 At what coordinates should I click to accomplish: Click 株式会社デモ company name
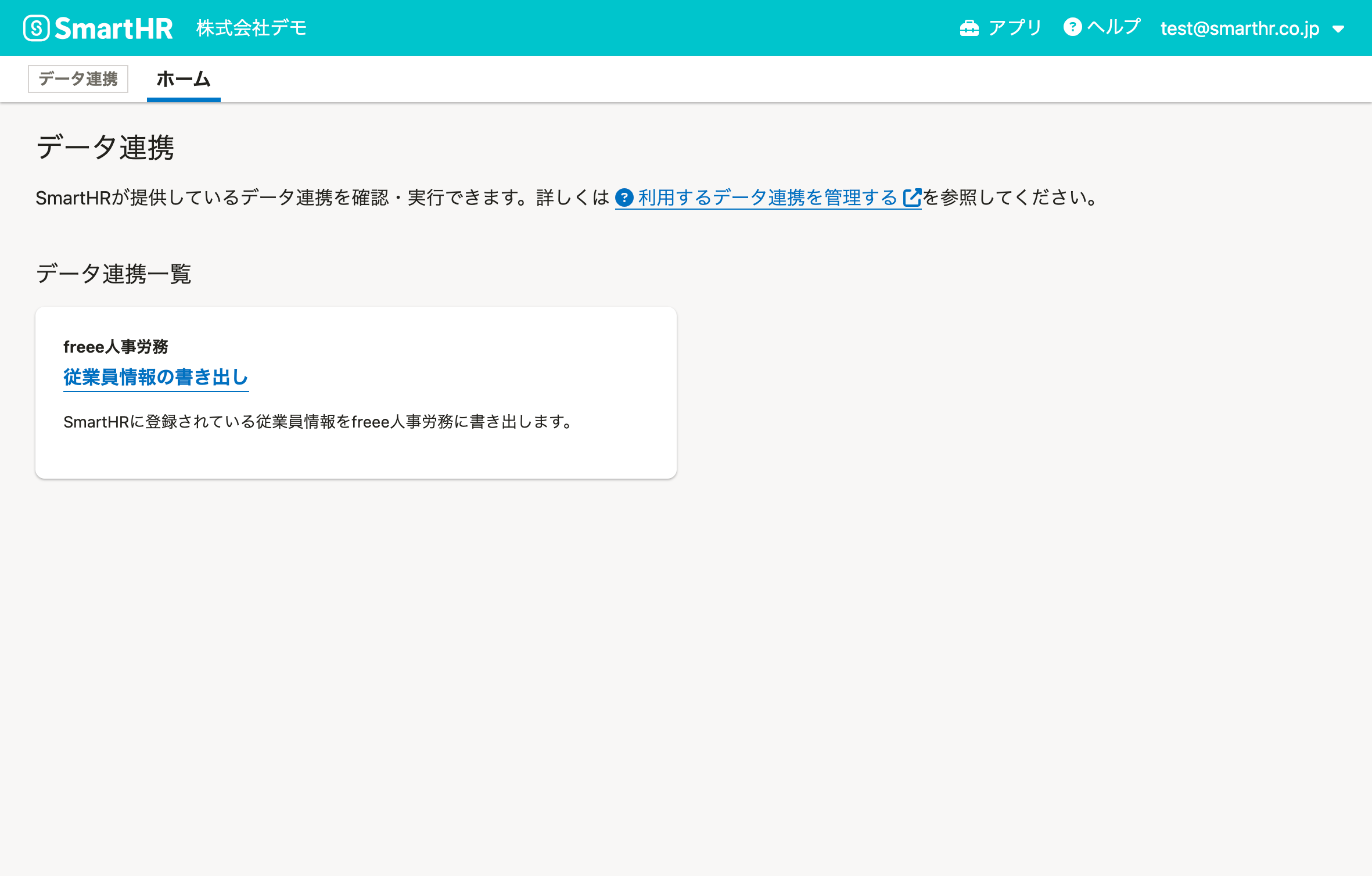pyautogui.click(x=252, y=28)
